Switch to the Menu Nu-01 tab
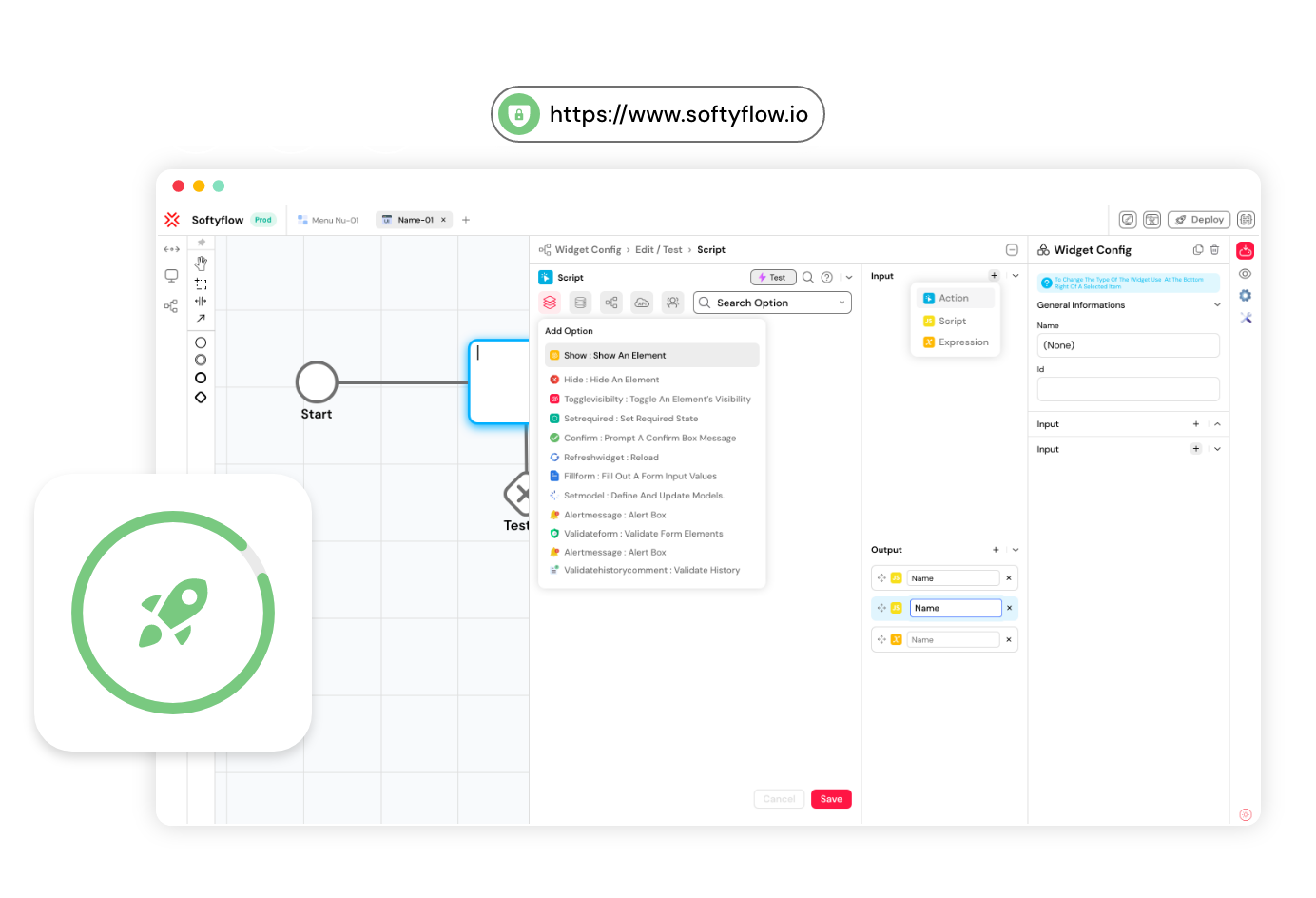This screenshot has height=898, width=1316. tap(328, 220)
